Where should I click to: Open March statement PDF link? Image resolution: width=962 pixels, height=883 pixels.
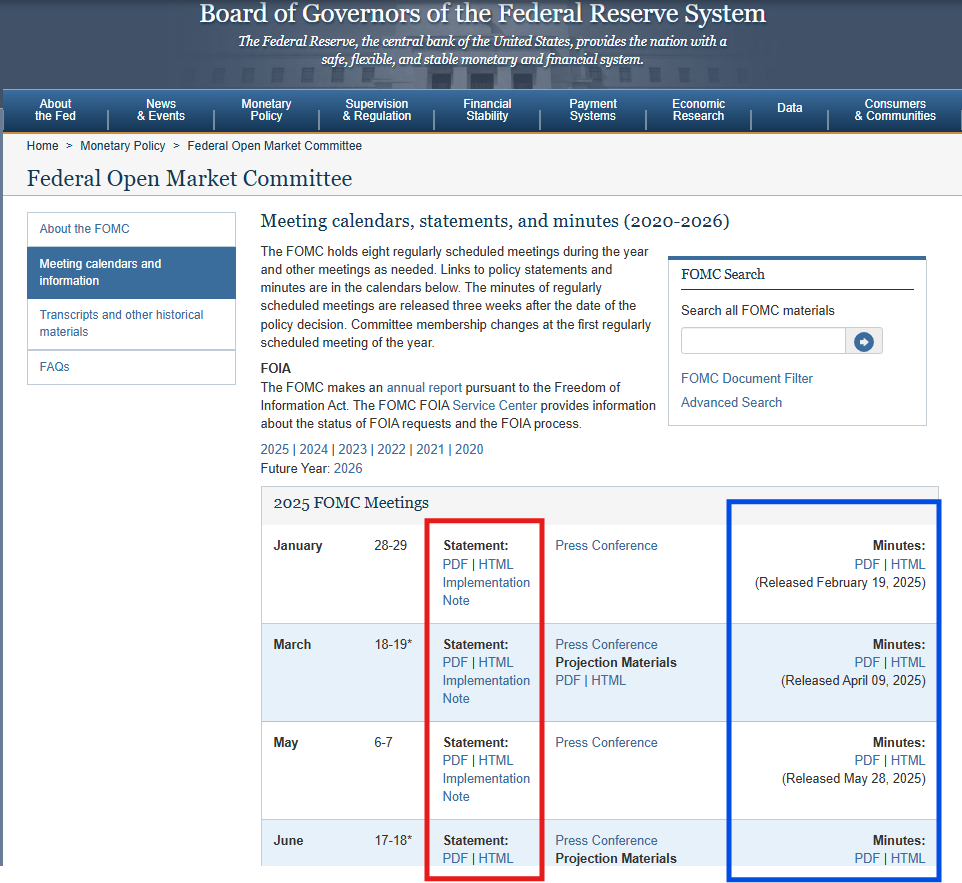455,663
